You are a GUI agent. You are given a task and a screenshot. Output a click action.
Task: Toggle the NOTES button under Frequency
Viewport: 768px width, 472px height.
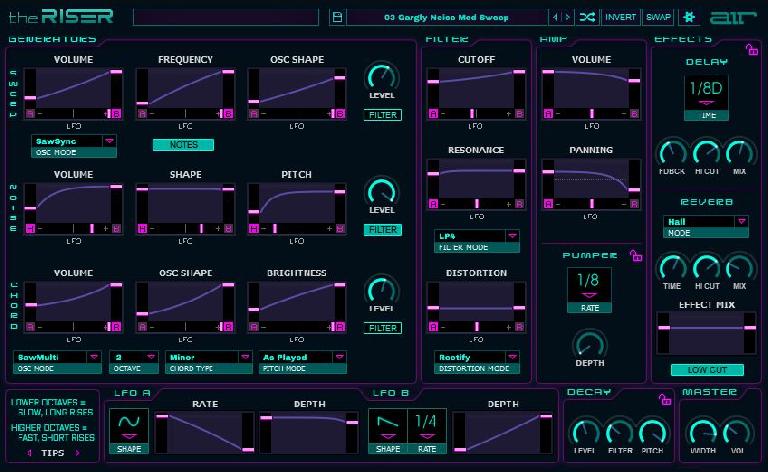point(183,145)
